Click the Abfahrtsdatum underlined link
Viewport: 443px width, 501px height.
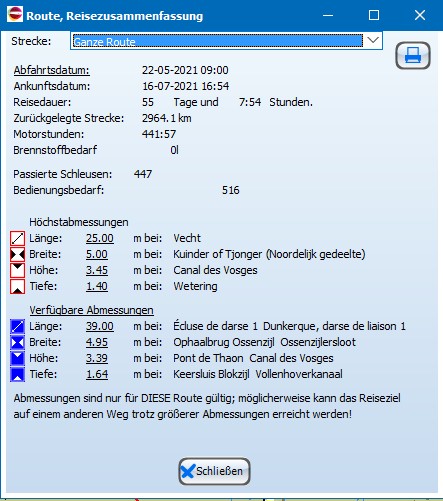pyautogui.click(x=51, y=70)
